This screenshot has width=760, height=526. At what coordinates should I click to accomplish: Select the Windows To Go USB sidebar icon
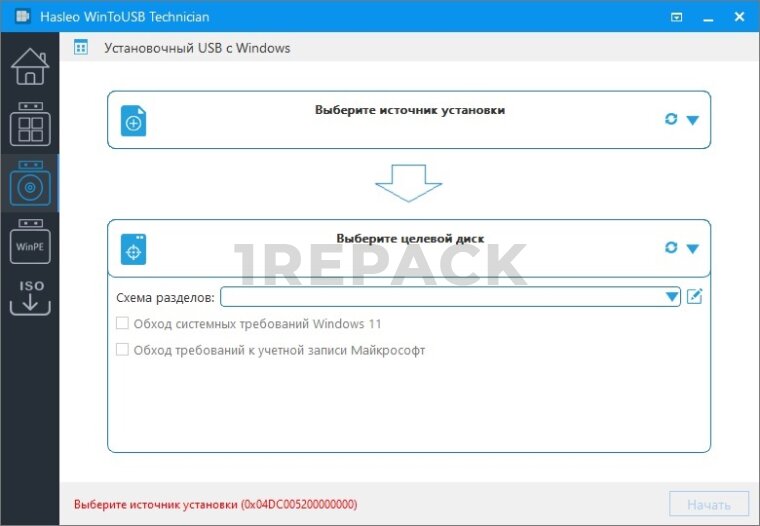point(30,124)
